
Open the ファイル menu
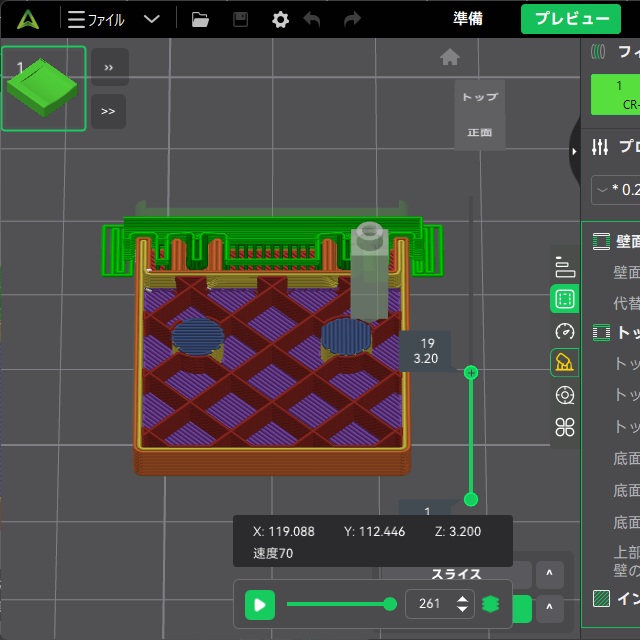click(x=97, y=19)
